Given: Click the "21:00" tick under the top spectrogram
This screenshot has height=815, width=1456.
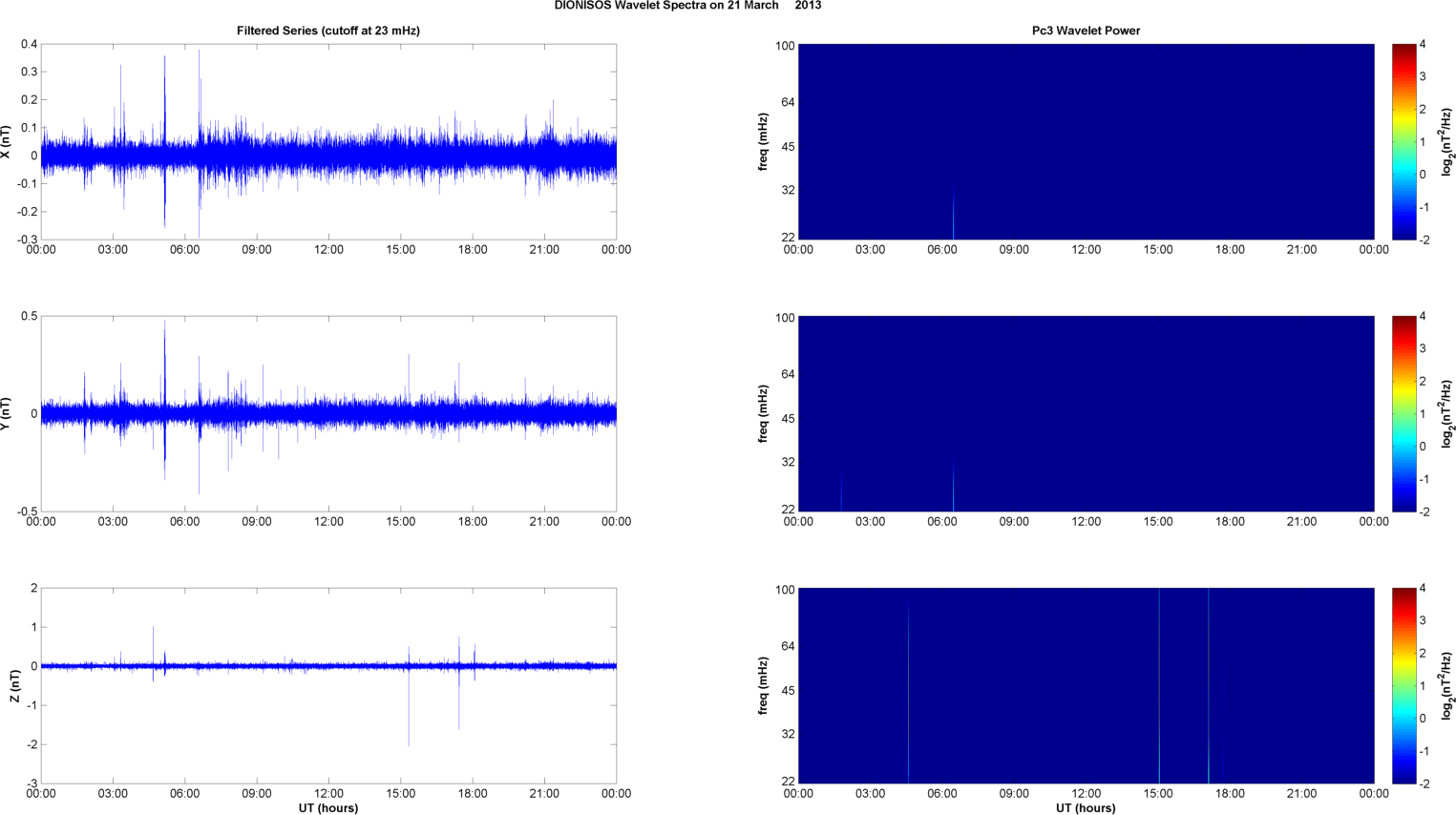Looking at the screenshot, I should (1301, 250).
